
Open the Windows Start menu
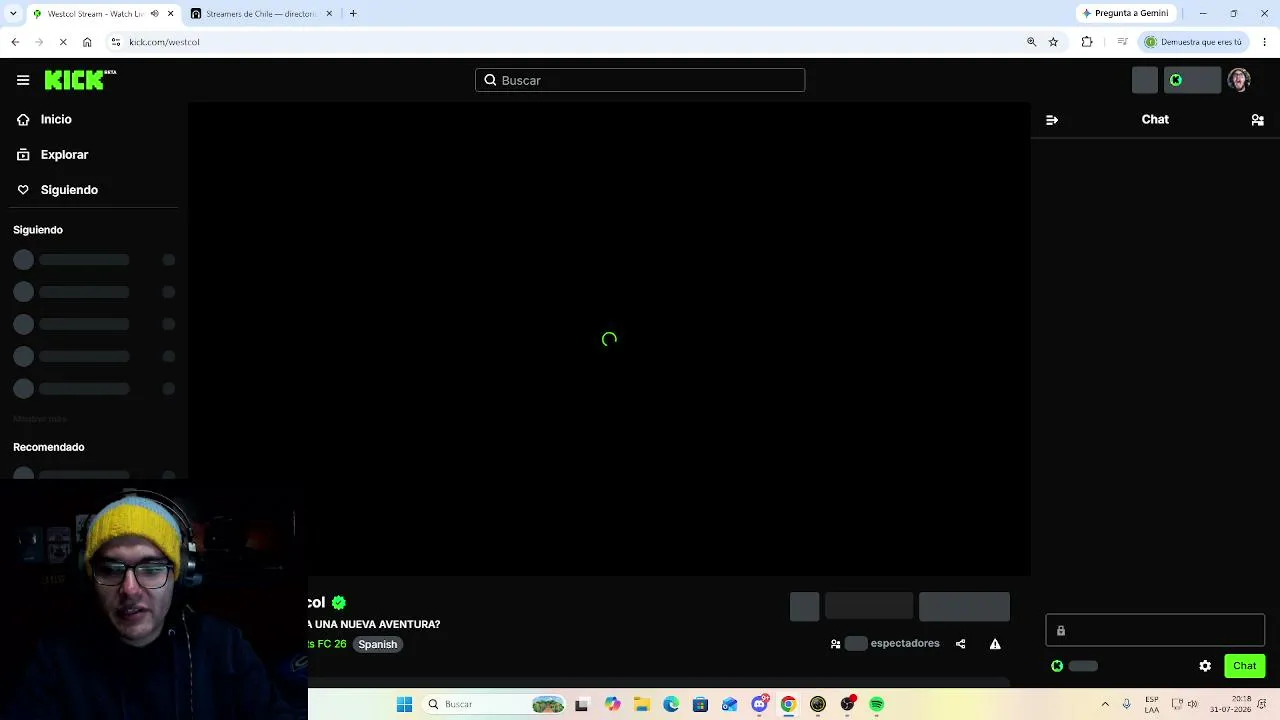pos(404,704)
